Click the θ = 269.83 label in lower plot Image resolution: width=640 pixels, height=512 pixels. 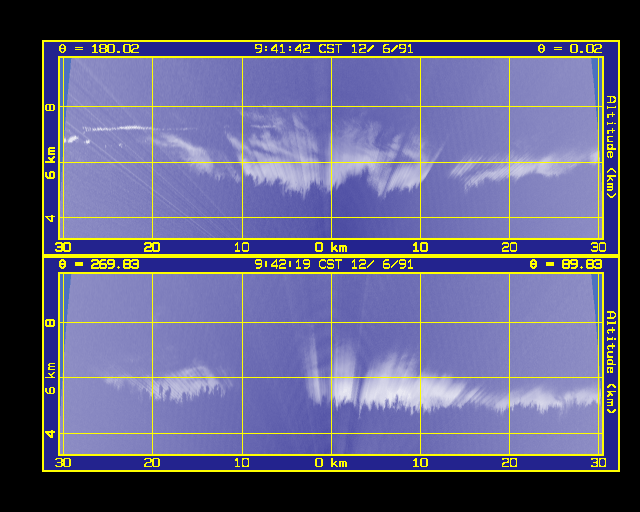(x=99, y=265)
